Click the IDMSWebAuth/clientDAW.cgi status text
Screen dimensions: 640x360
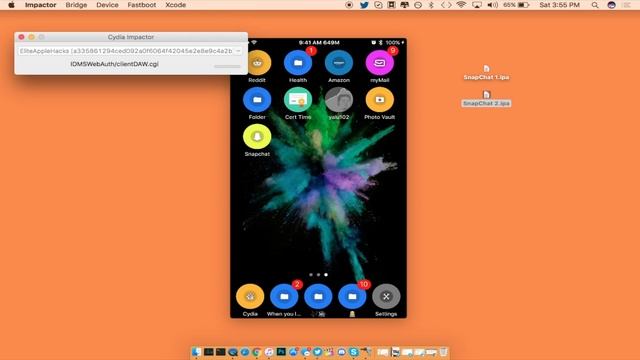pyautogui.click(x=114, y=64)
